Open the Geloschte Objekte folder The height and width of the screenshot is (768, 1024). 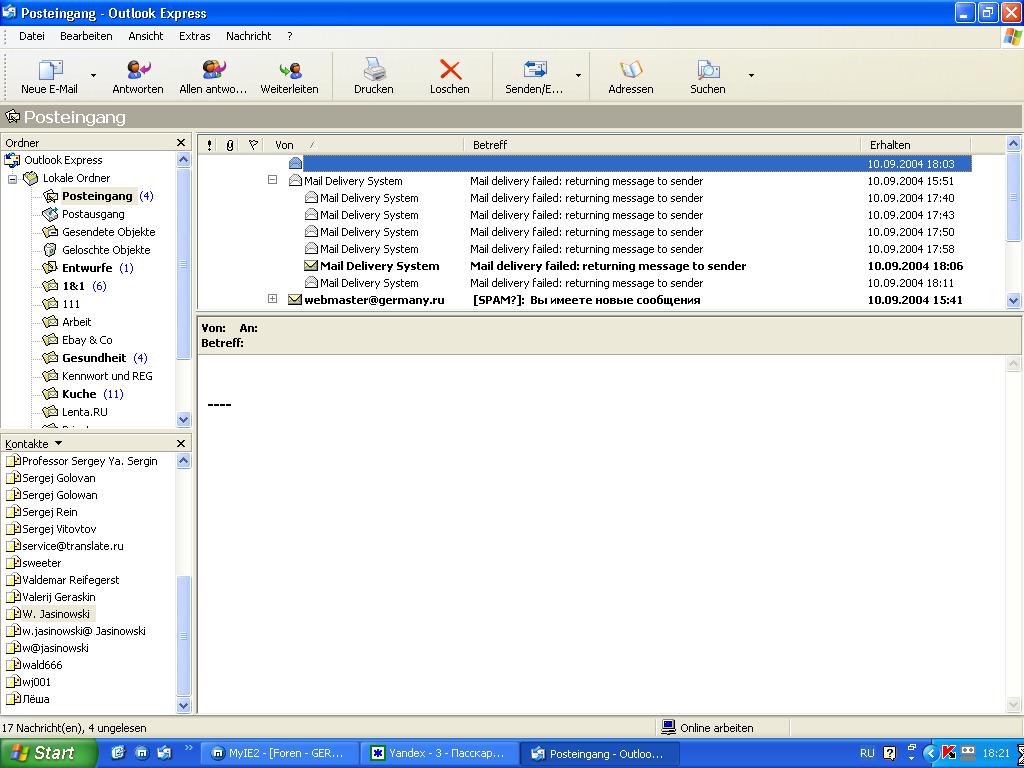click(97, 250)
